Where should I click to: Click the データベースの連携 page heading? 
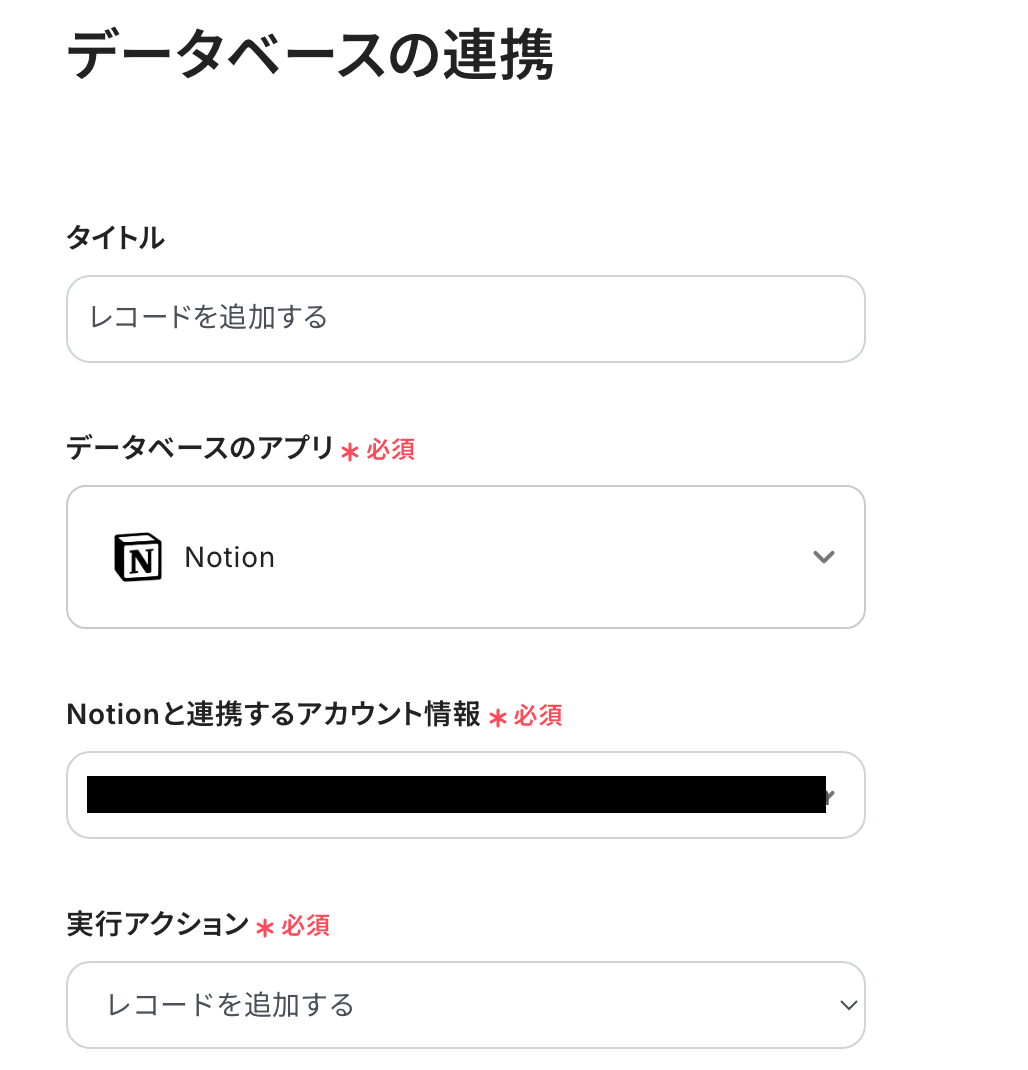tap(310, 56)
